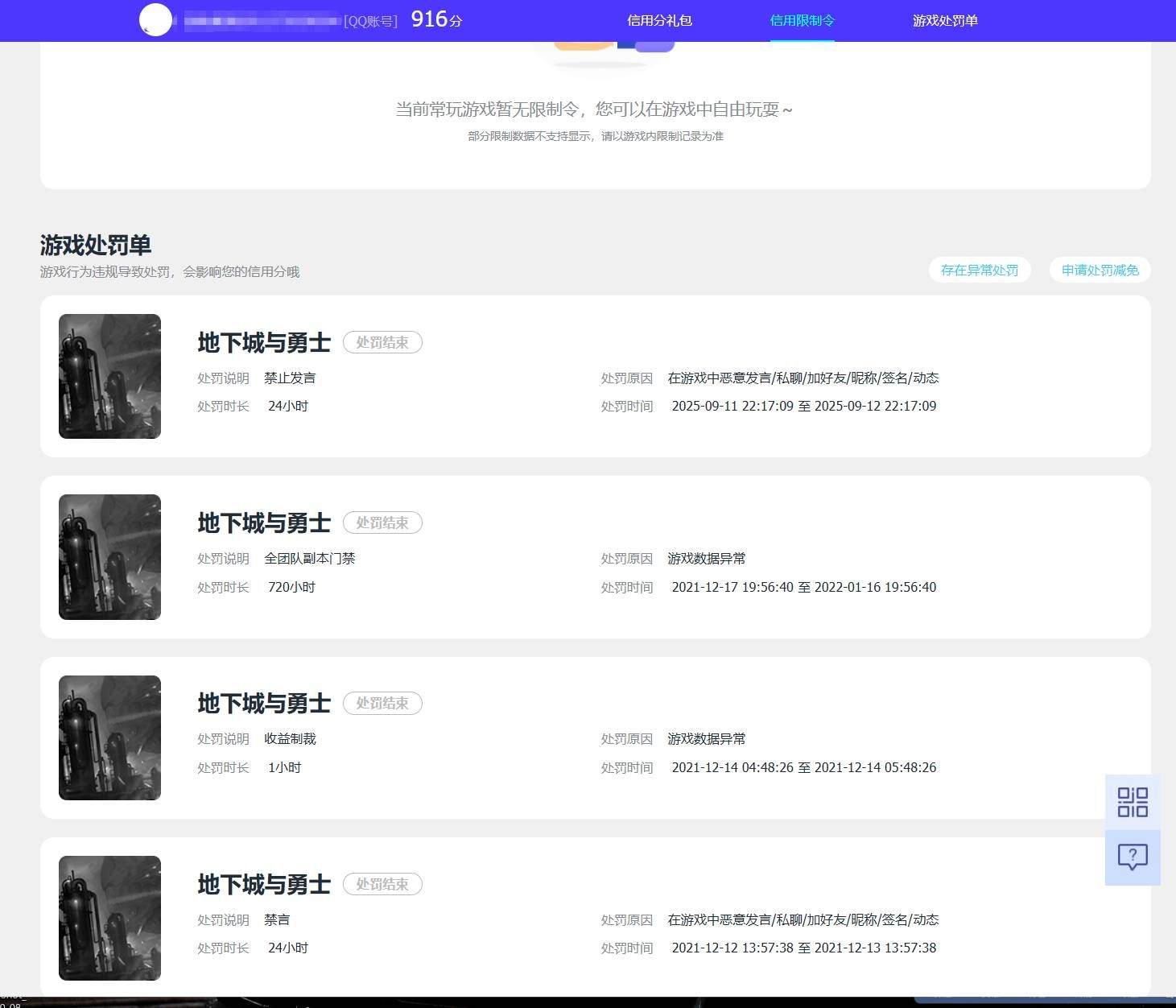Open thumbnail of the 720小时 punishment record
Screen dimensions: 1176x1008
(109, 557)
